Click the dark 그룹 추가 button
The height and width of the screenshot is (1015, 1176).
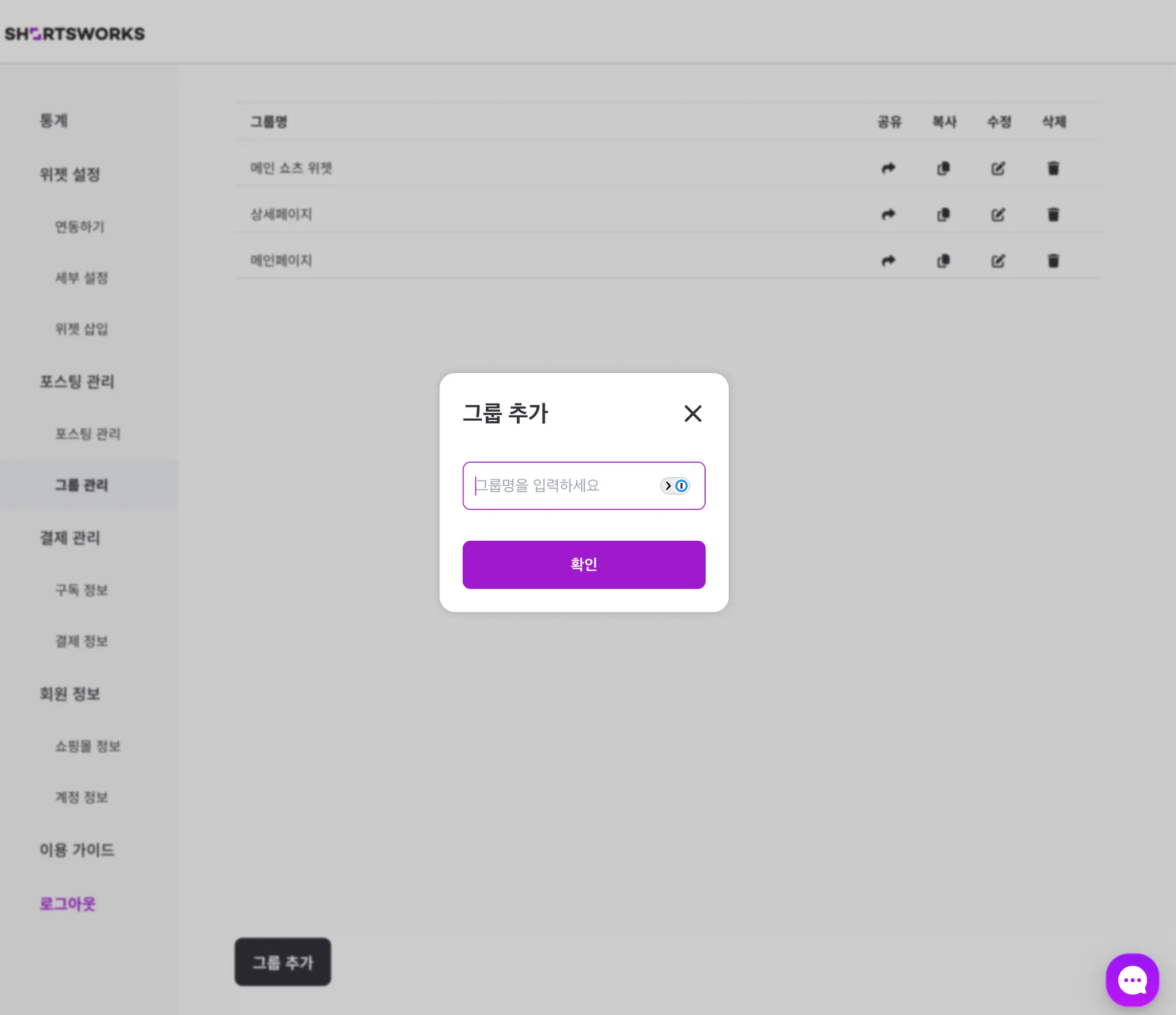(x=283, y=962)
